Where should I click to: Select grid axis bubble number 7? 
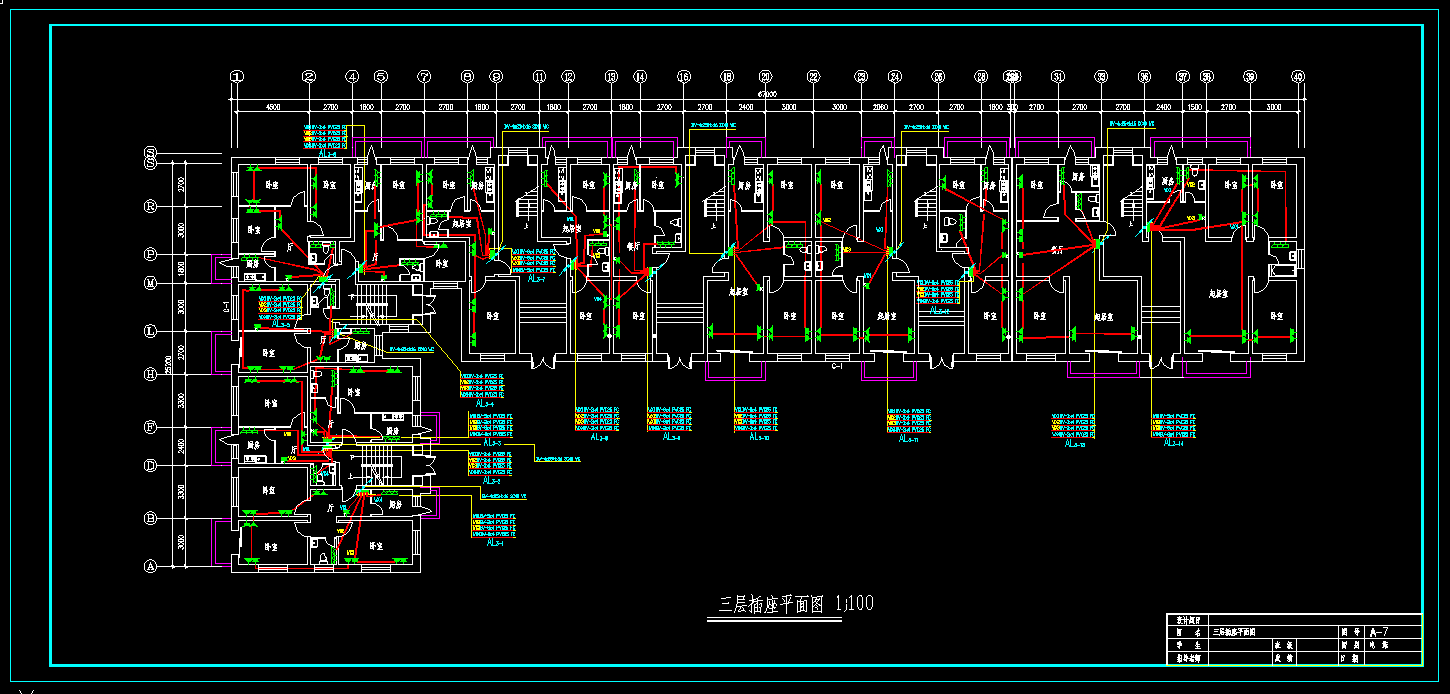pyautogui.click(x=424, y=76)
